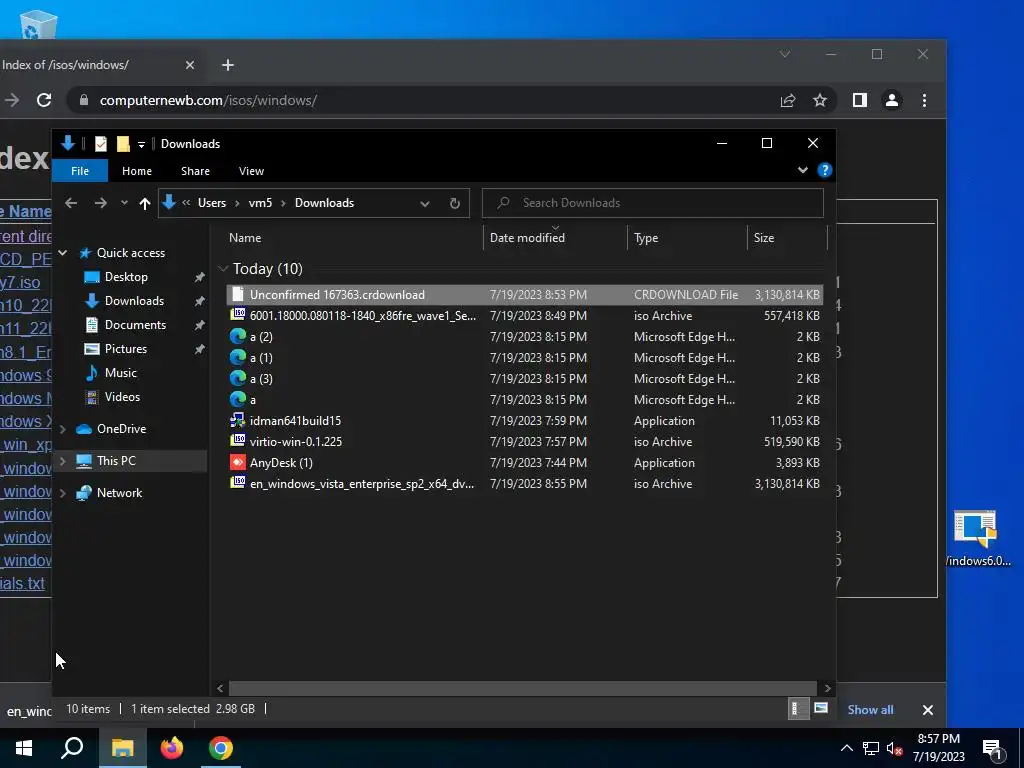The width and height of the screenshot is (1024, 768).
Task: Close the Index of /isos/windows/ tab
Action: (x=189, y=65)
